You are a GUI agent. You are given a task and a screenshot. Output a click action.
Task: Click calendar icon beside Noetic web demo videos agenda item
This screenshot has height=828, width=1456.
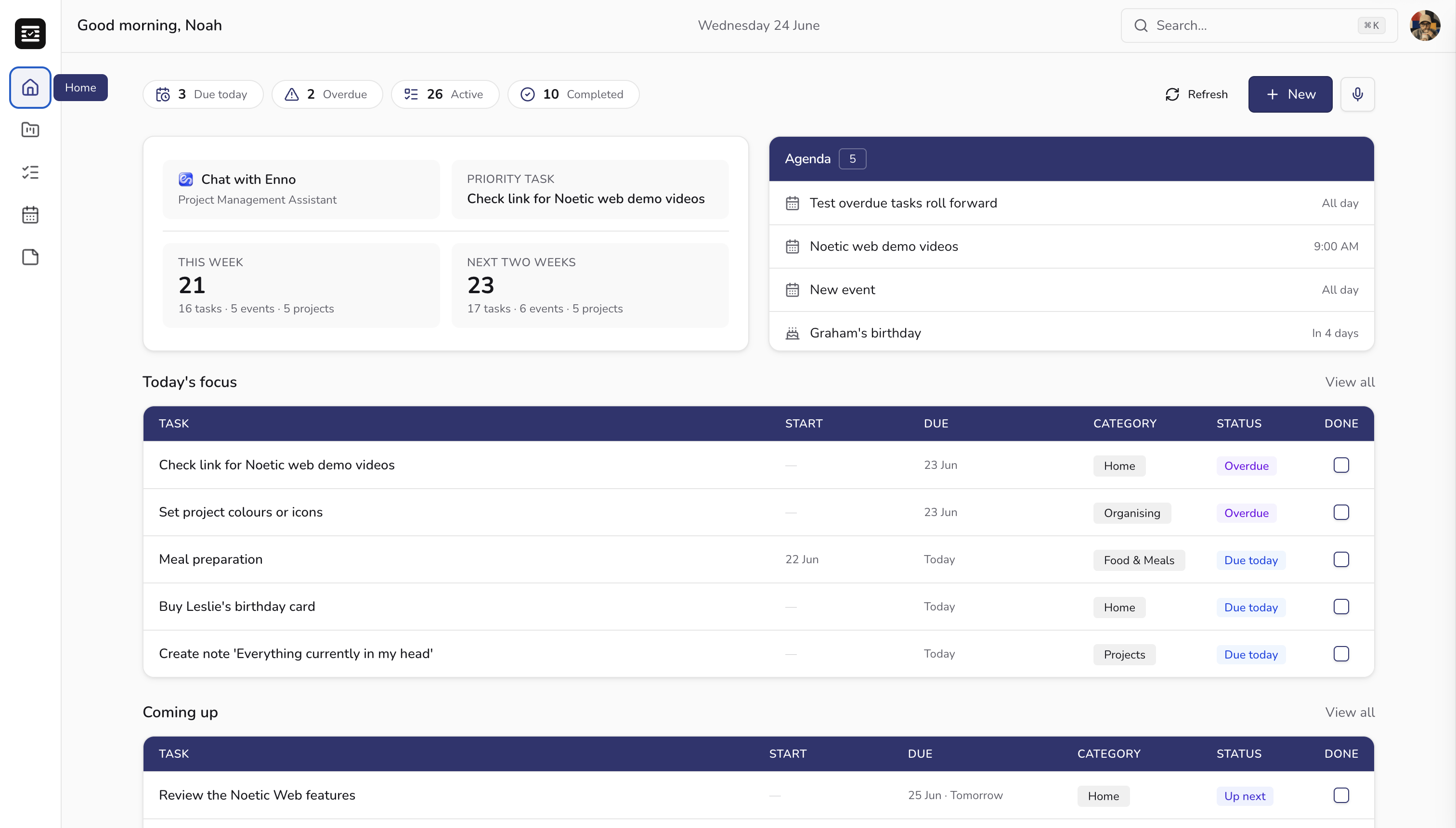coord(792,246)
